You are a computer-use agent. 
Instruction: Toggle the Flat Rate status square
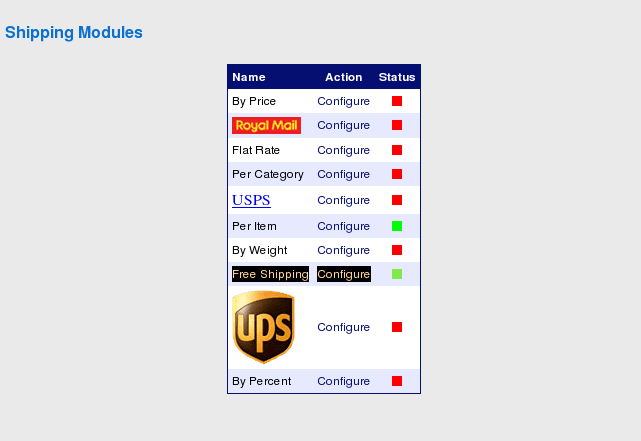click(397, 150)
